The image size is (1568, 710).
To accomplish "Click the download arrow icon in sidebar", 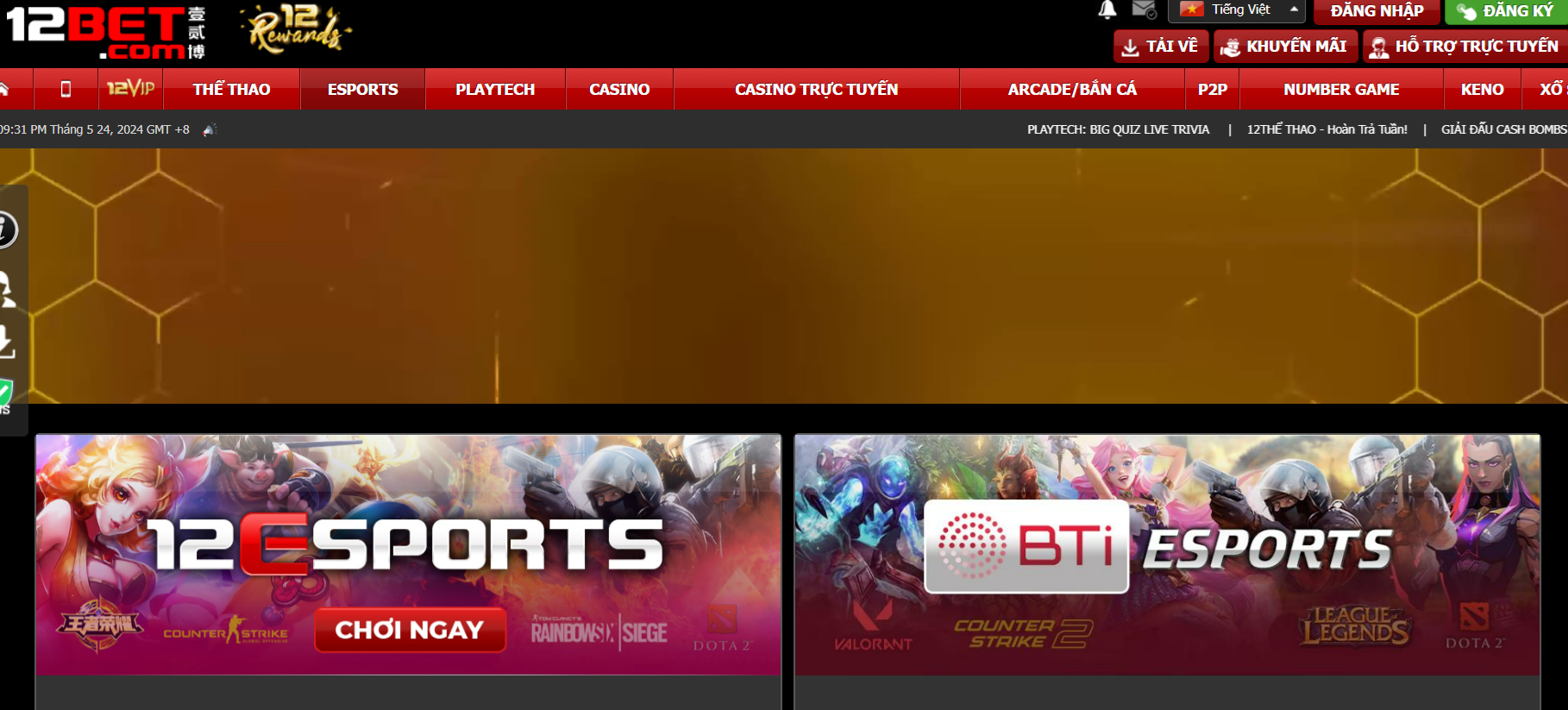I will click(7, 342).
